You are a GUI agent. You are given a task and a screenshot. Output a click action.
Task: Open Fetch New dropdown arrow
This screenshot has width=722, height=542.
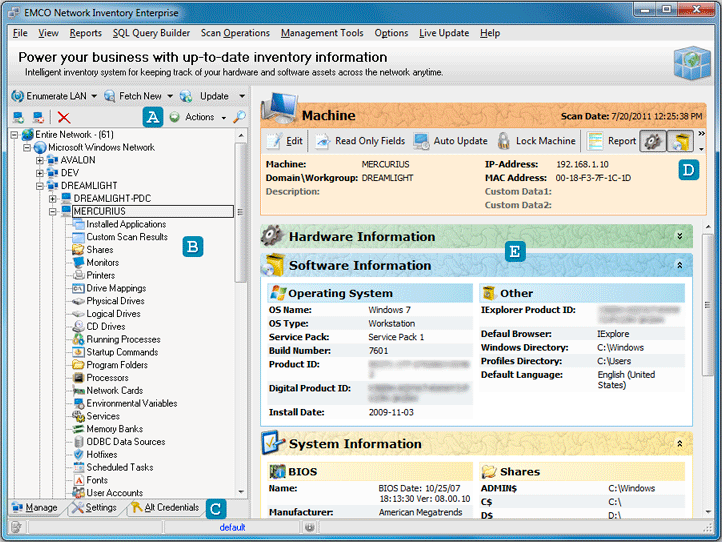point(170,96)
